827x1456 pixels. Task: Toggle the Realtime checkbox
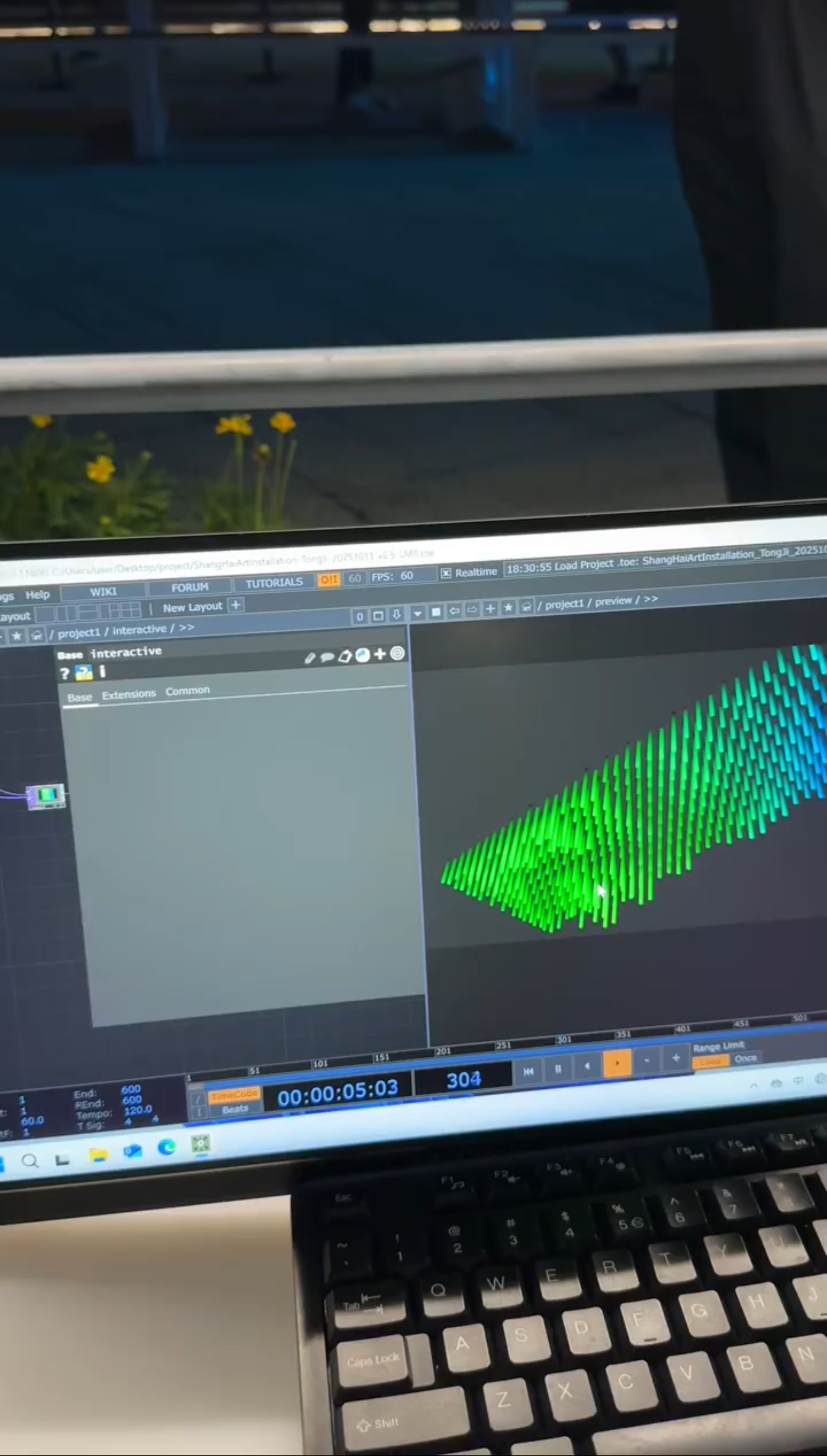446,573
